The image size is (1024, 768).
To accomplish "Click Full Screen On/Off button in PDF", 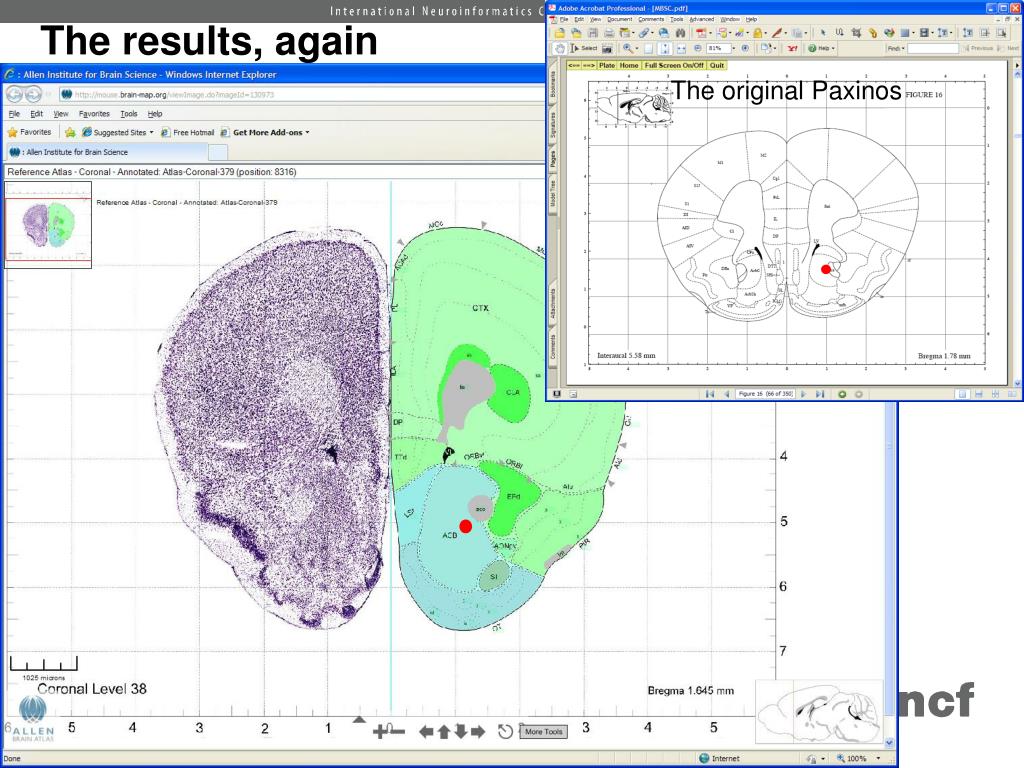I will [674, 65].
